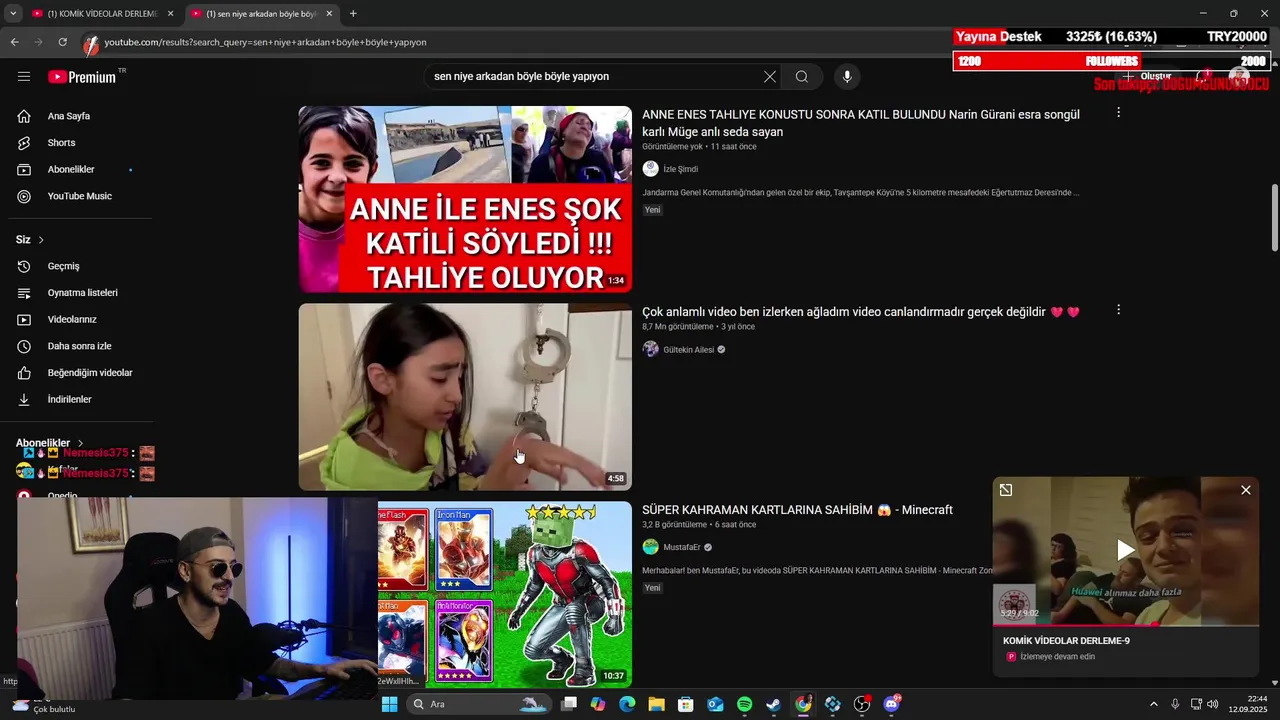Go to İzle Şimdi channel name
The width and height of the screenshot is (1280, 720).
tap(681, 169)
